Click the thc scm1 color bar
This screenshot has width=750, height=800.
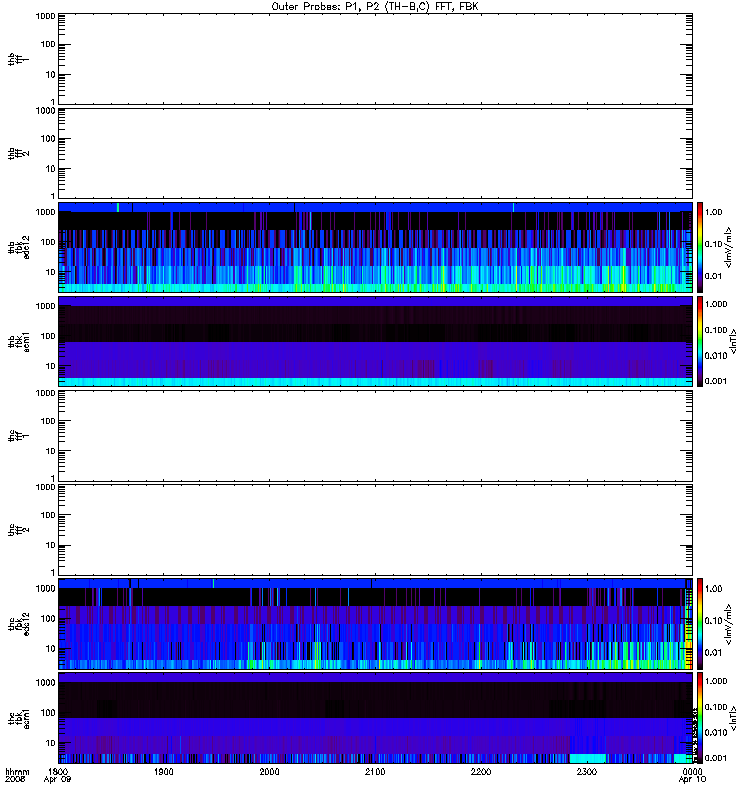[700, 718]
